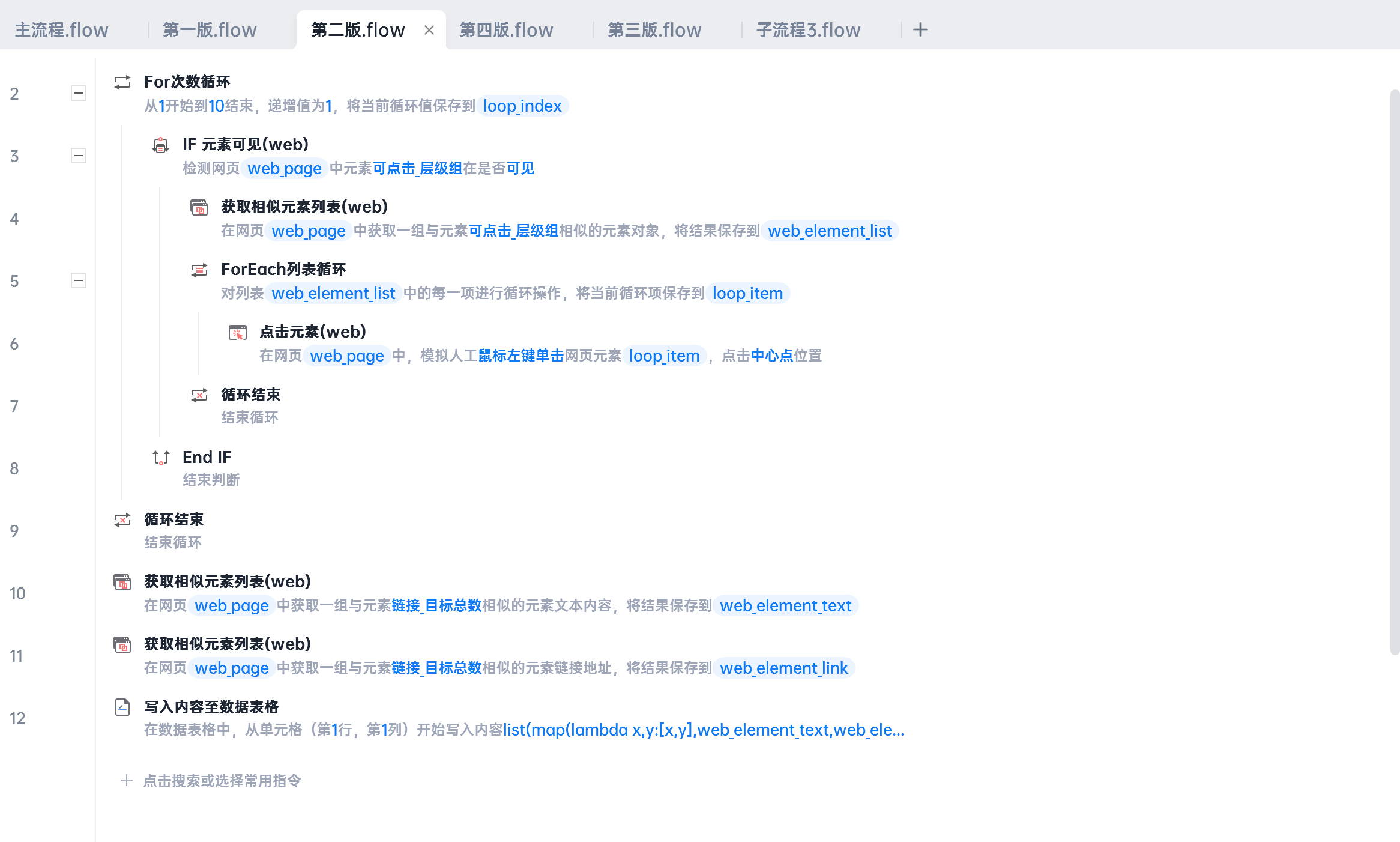Screen dimensions: 1400x842
Task: Switch to the 主流程.flow tab
Action: [x=62, y=30]
